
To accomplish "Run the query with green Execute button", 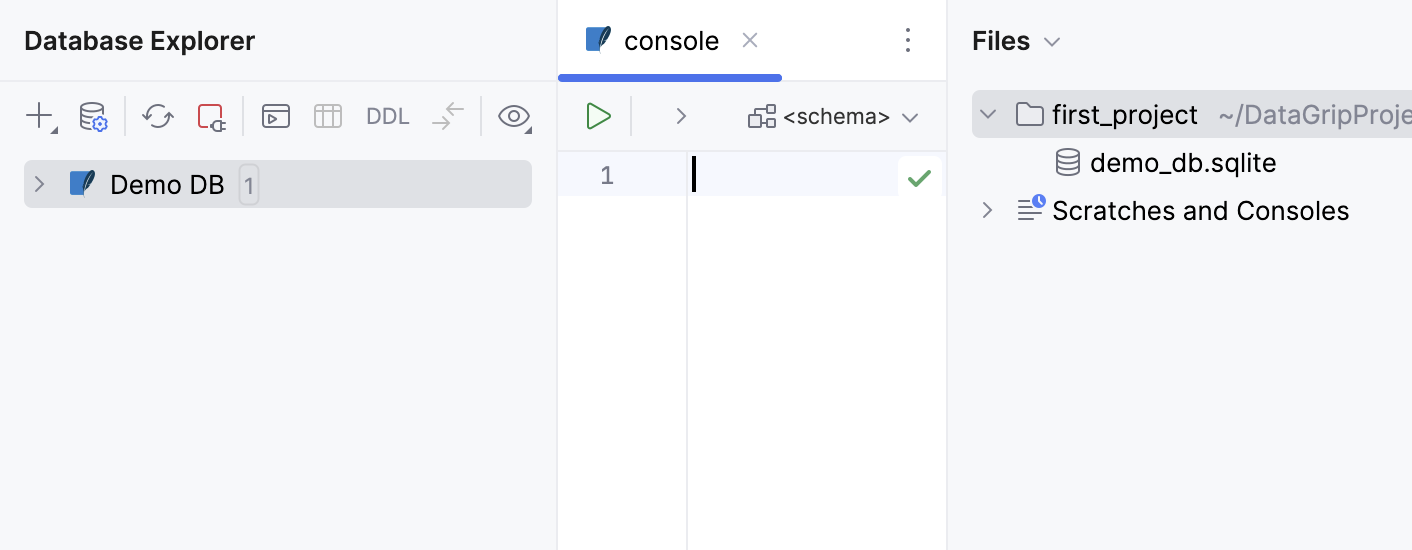I will (598, 116).
